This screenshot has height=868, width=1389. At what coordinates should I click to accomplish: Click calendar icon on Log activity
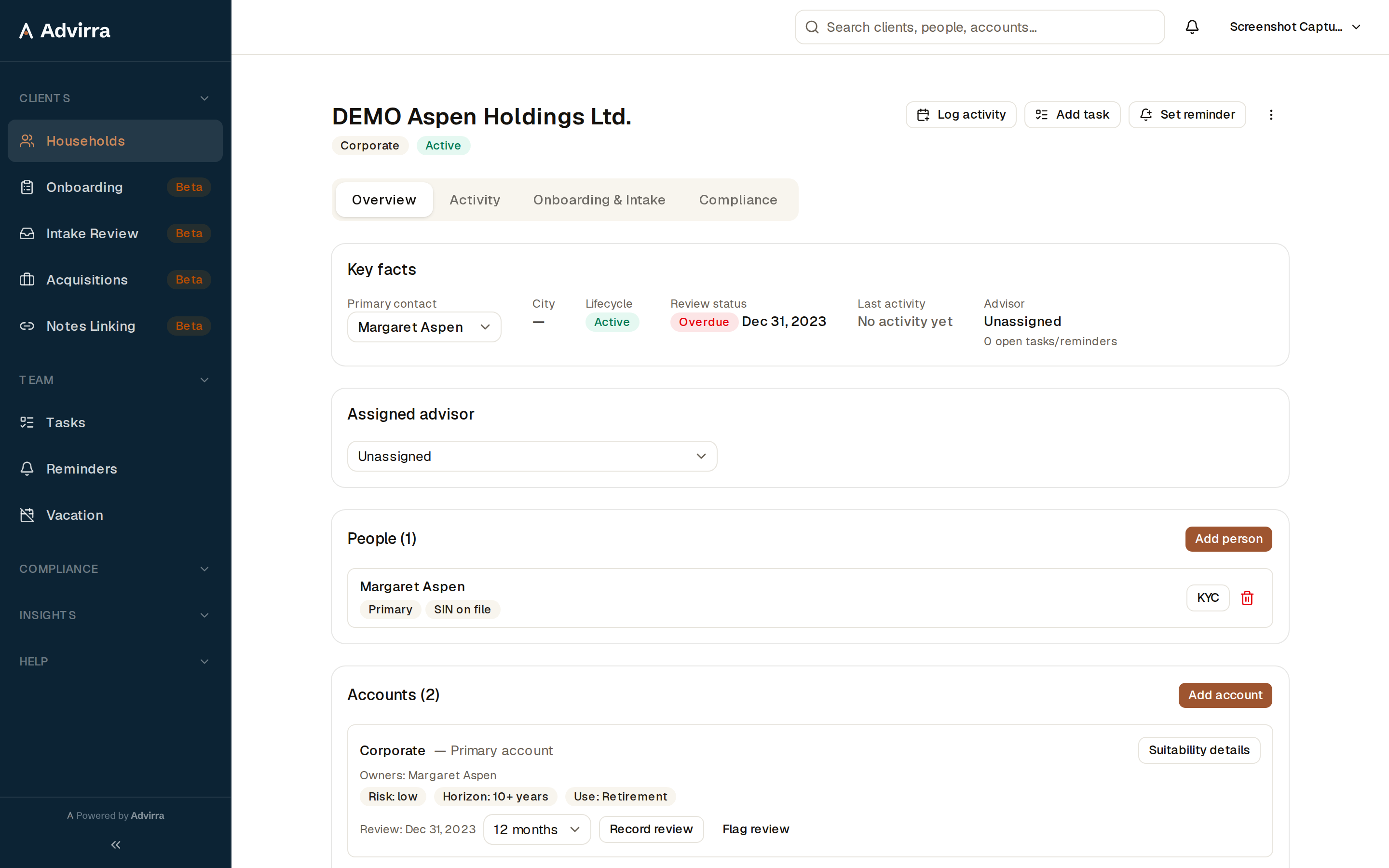point(923,115)
